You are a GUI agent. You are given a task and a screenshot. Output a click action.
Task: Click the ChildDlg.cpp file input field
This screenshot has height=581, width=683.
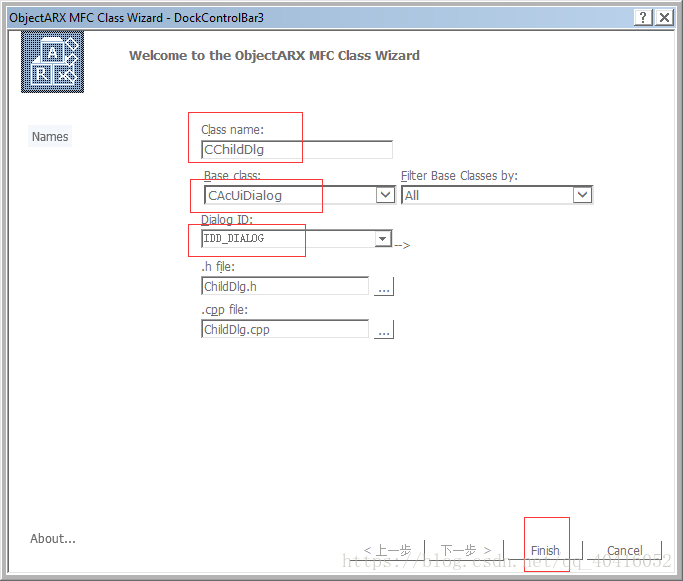click(285, 329)
